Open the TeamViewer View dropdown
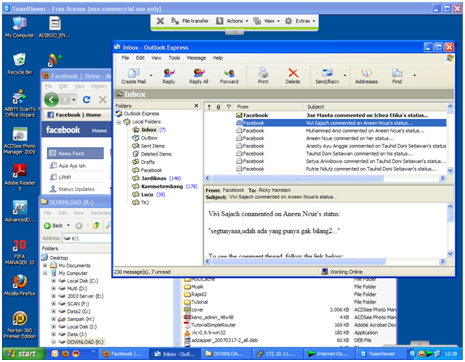The height and width of the screenshot is (362, 465). pyautogui.click(x=266, y=21)
